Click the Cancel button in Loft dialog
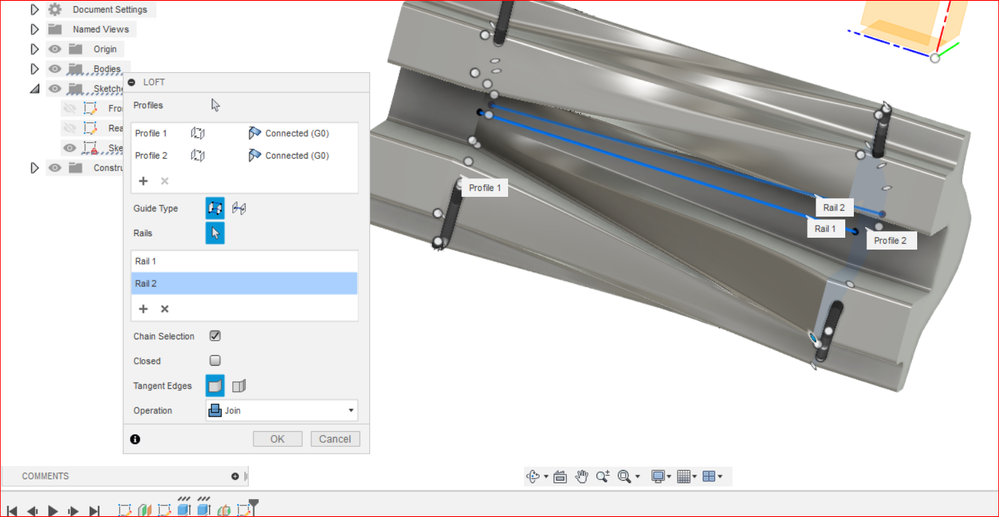 coord(335,439)
